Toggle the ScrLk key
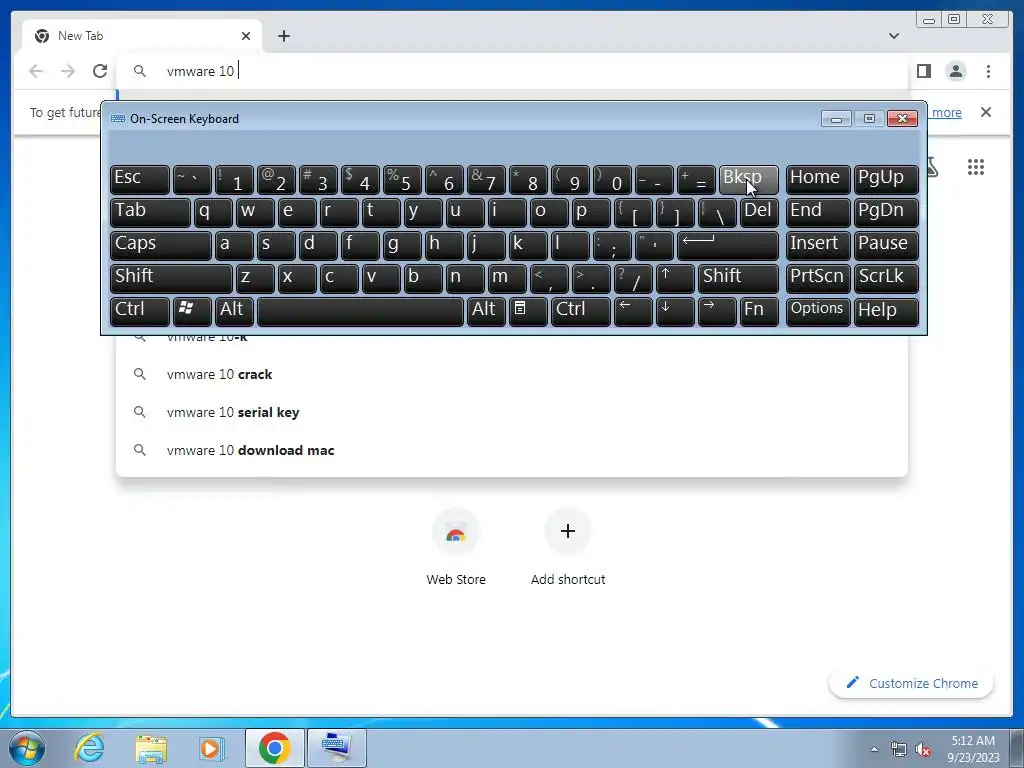1024x768 pixels. coord(886,278)
